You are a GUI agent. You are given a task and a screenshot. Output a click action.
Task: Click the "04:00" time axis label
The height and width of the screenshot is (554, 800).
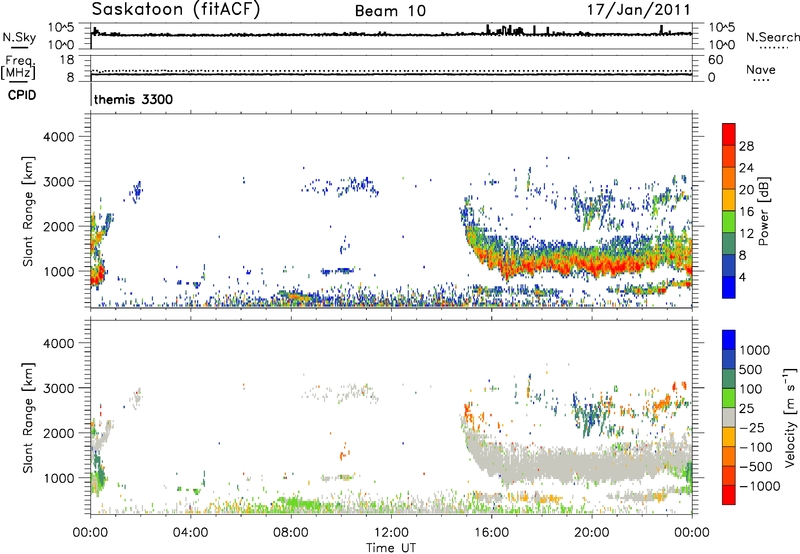pyautogui.click(x=190, y=533)
